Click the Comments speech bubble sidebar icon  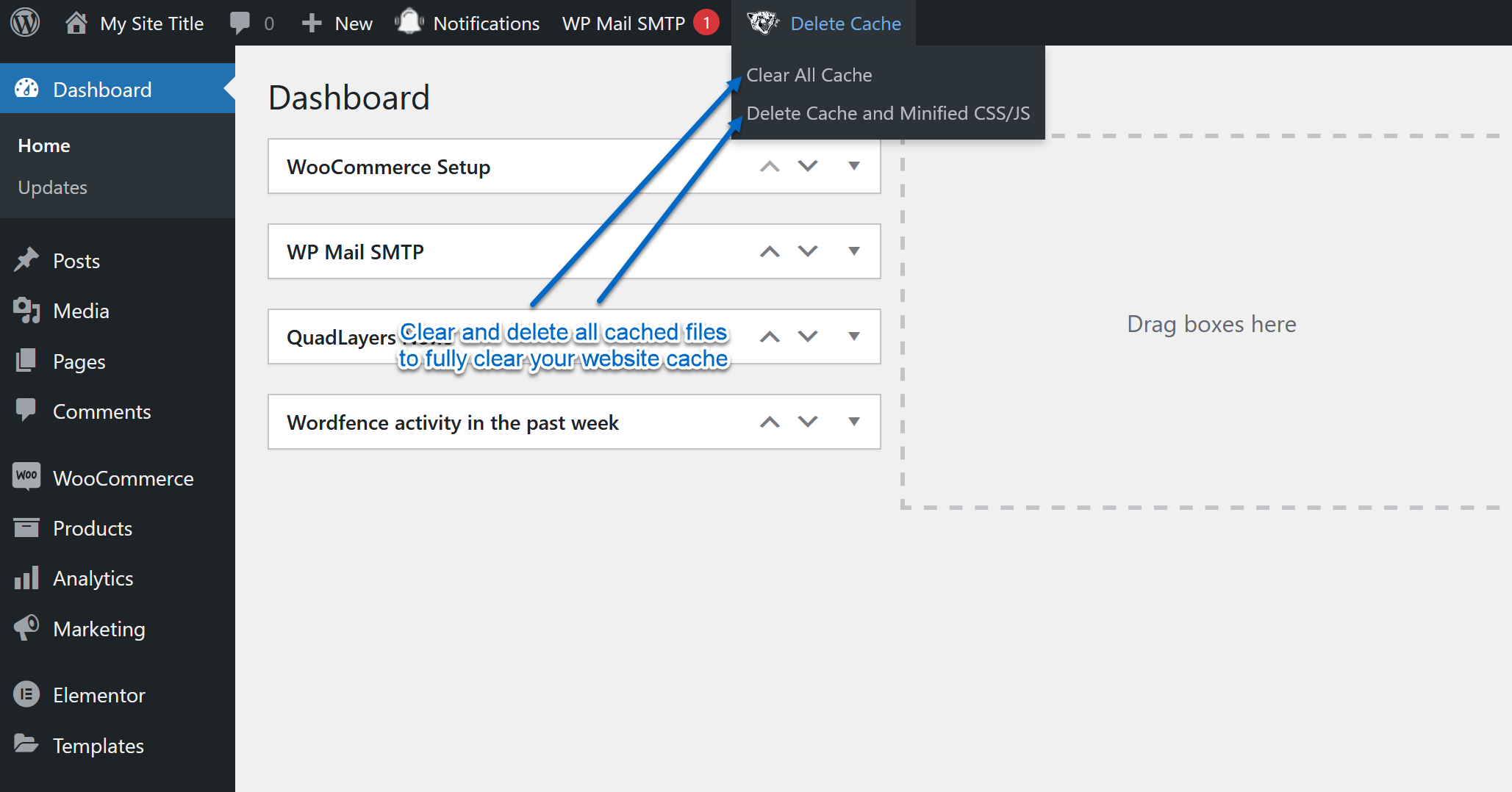26,411
